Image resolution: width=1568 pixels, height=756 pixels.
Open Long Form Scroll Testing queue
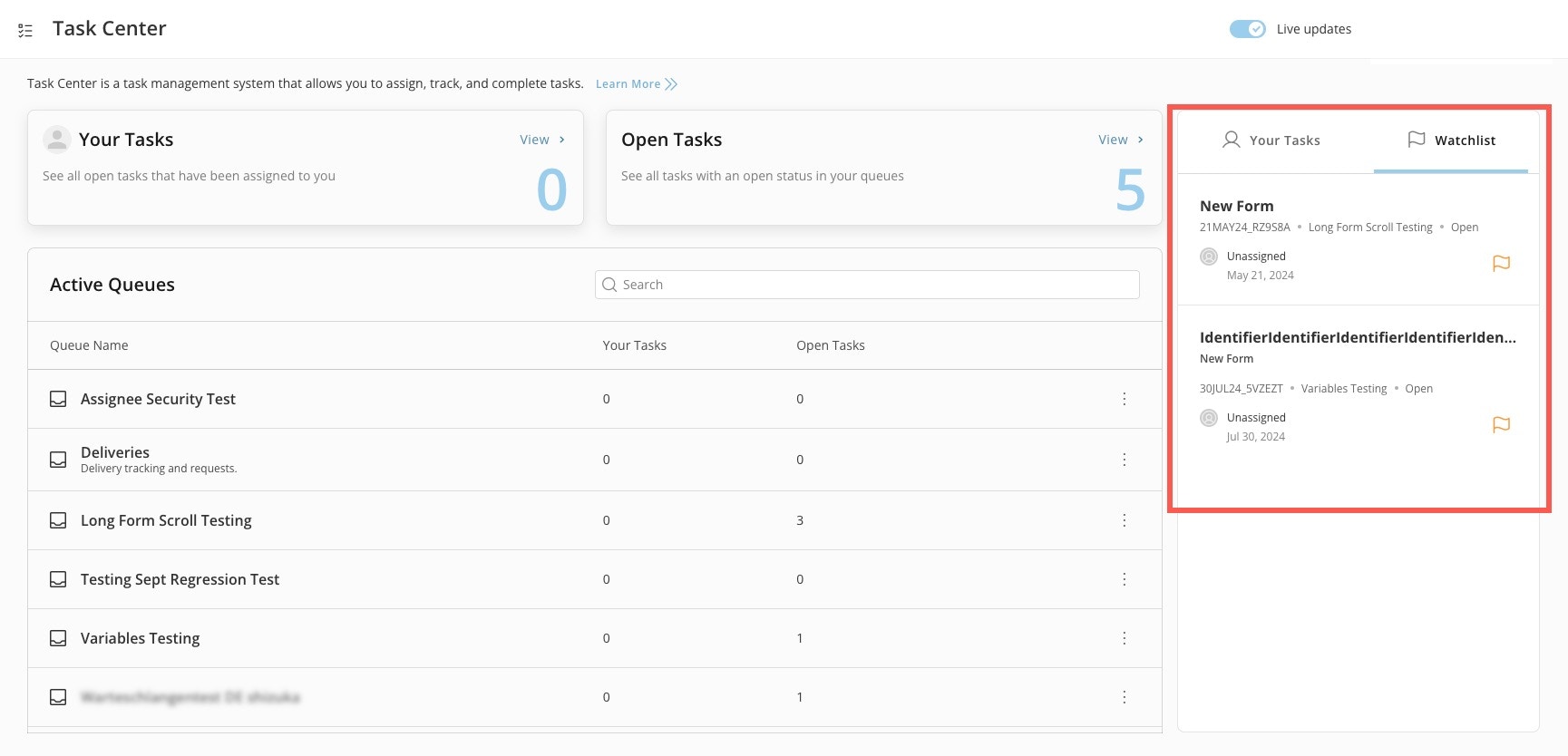[166, 520]
